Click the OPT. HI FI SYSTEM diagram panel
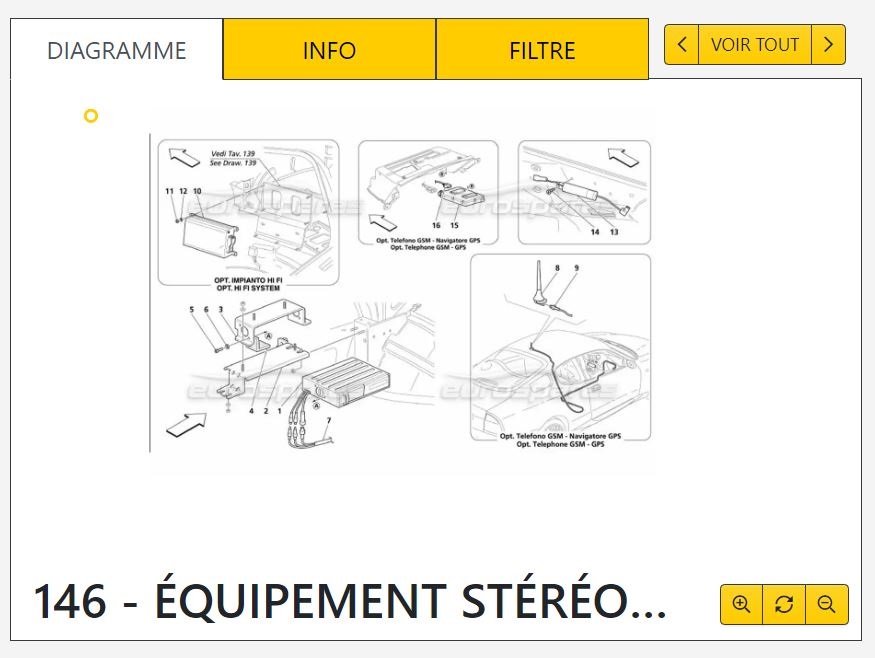Viewport: 875px width, 658px height. [248, 213]
